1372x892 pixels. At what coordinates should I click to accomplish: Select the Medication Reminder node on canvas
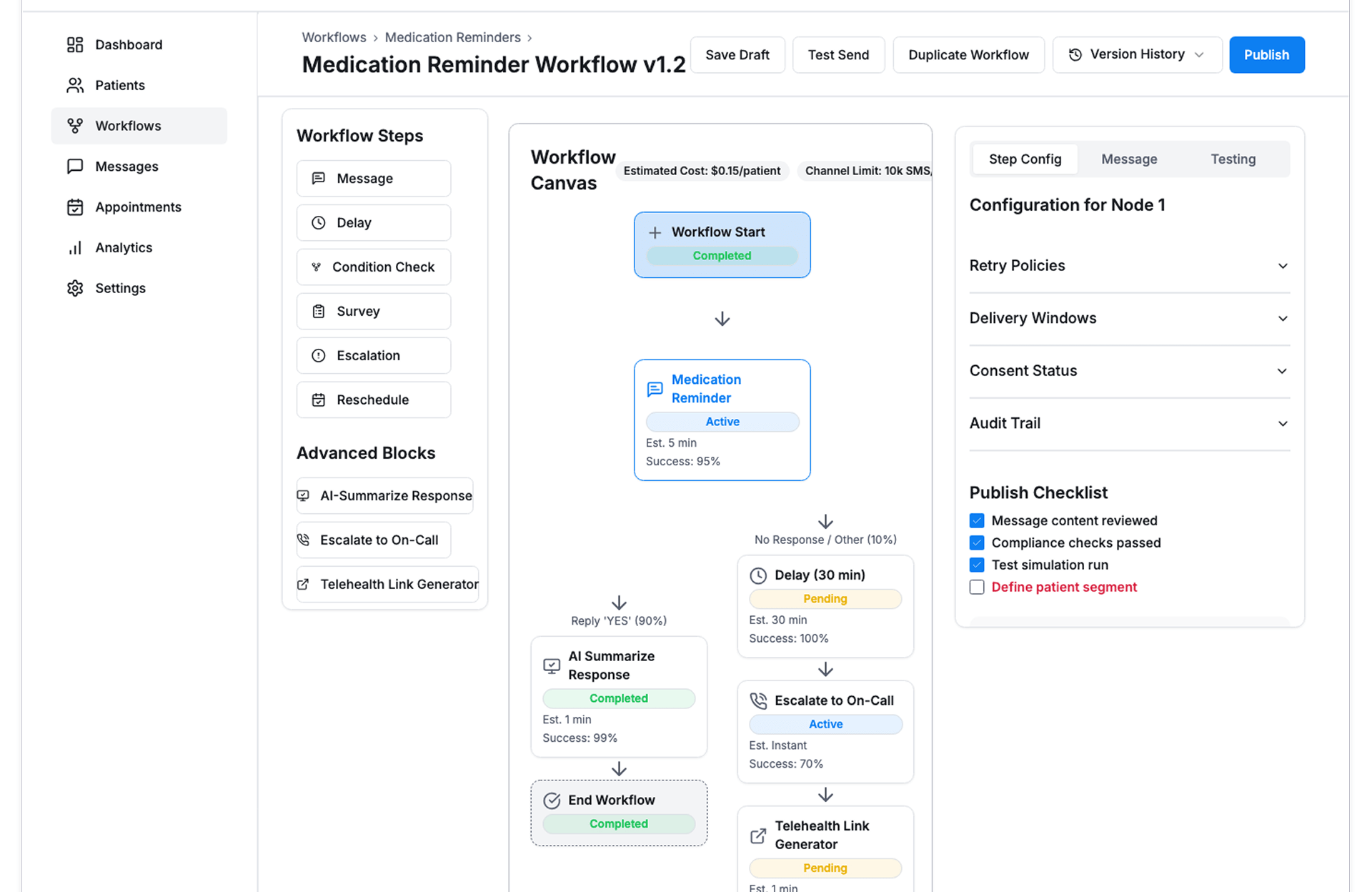click(722, 420)
